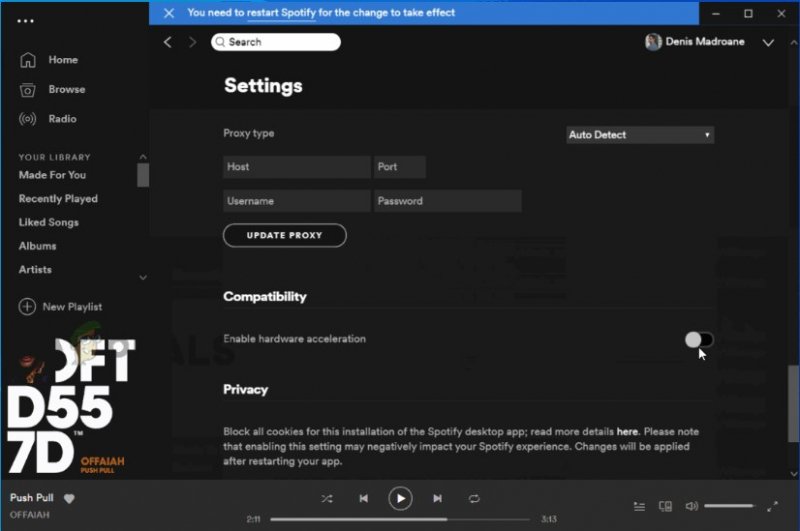The width and height of the screenshot is (800, 531).
Task: Skip to next track
Action: click(437, 498)
